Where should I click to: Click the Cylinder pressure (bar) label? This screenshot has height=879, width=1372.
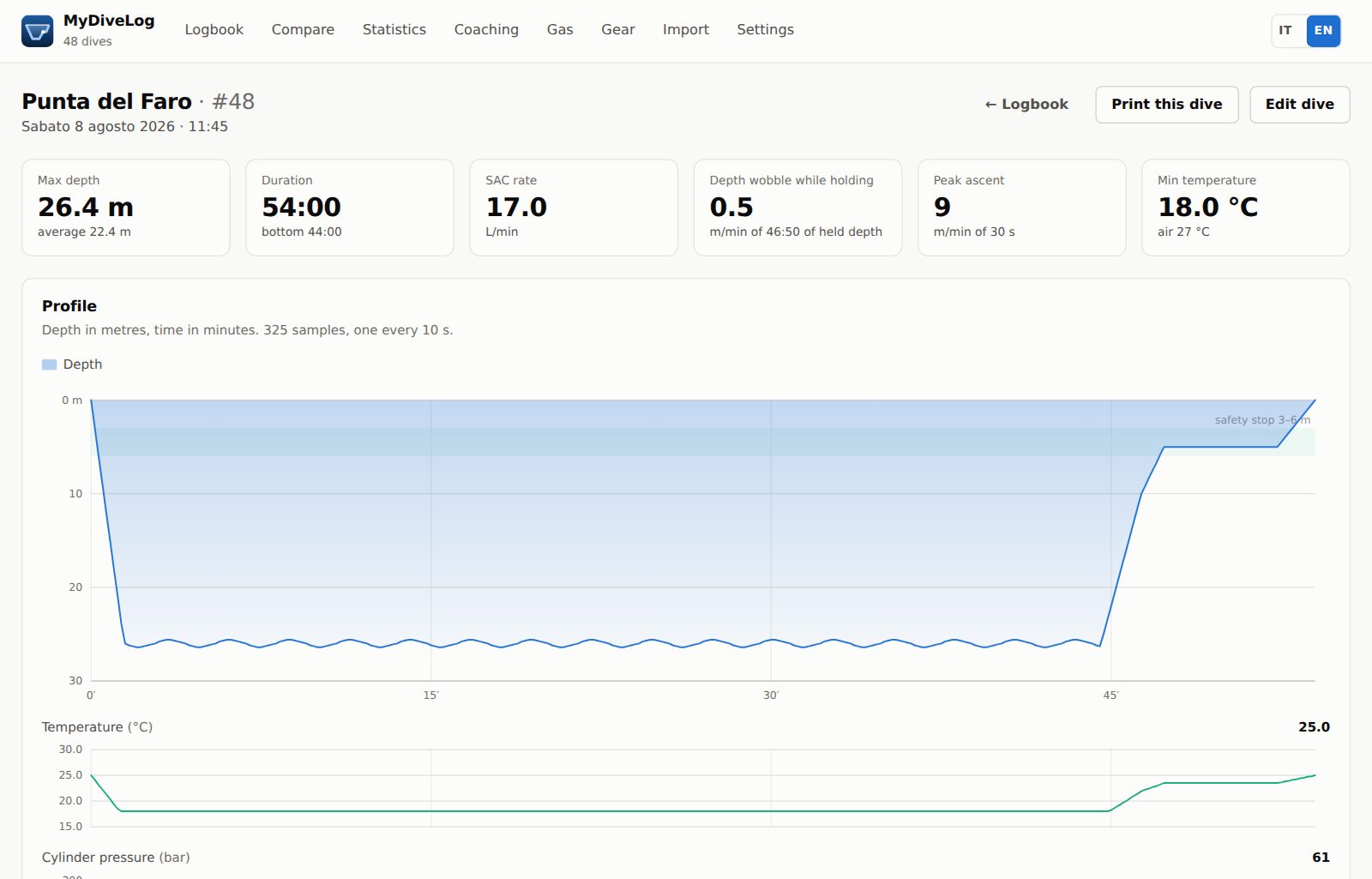coord(116,858)
